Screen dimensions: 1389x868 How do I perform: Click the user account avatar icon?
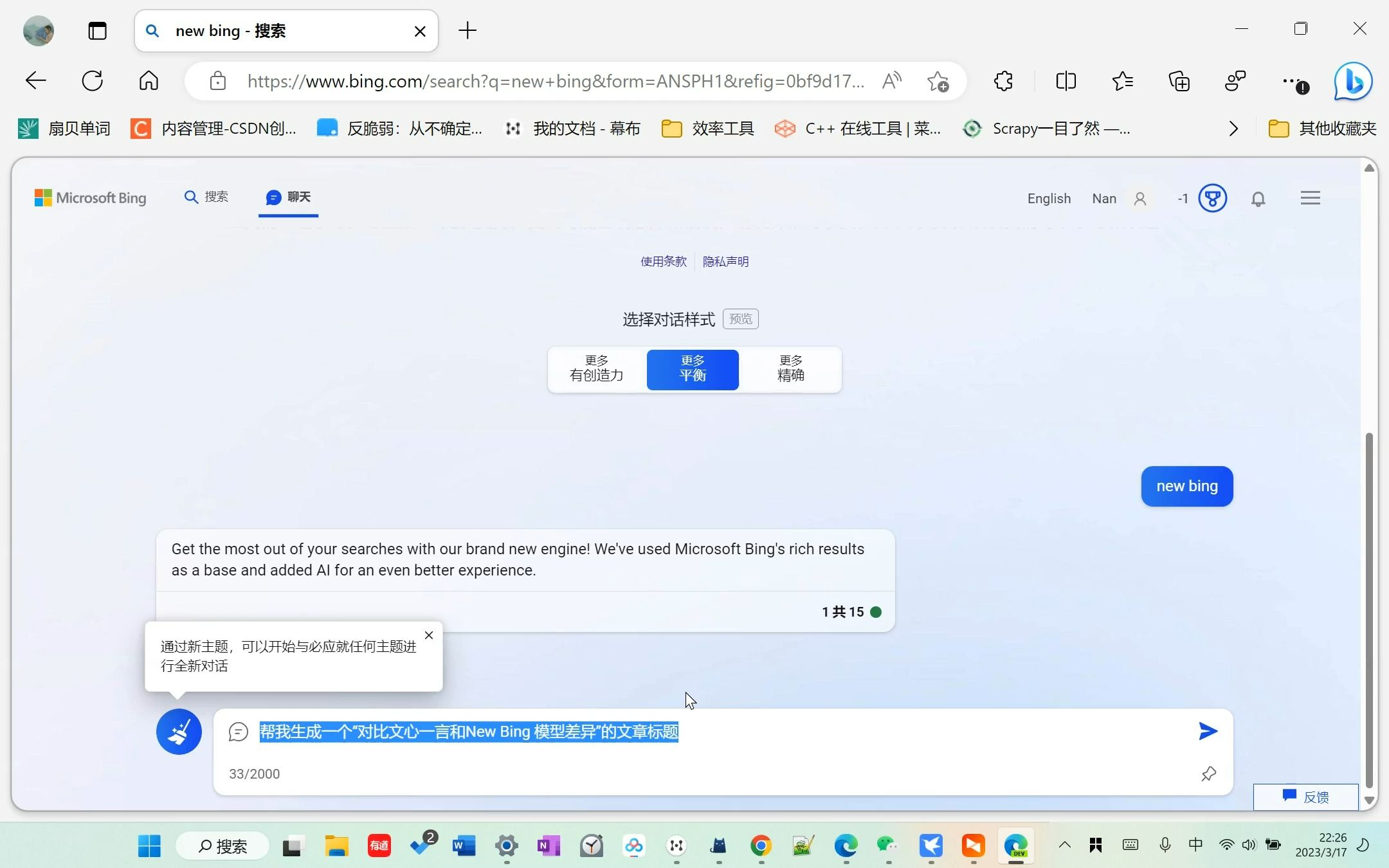[1140, 199]
